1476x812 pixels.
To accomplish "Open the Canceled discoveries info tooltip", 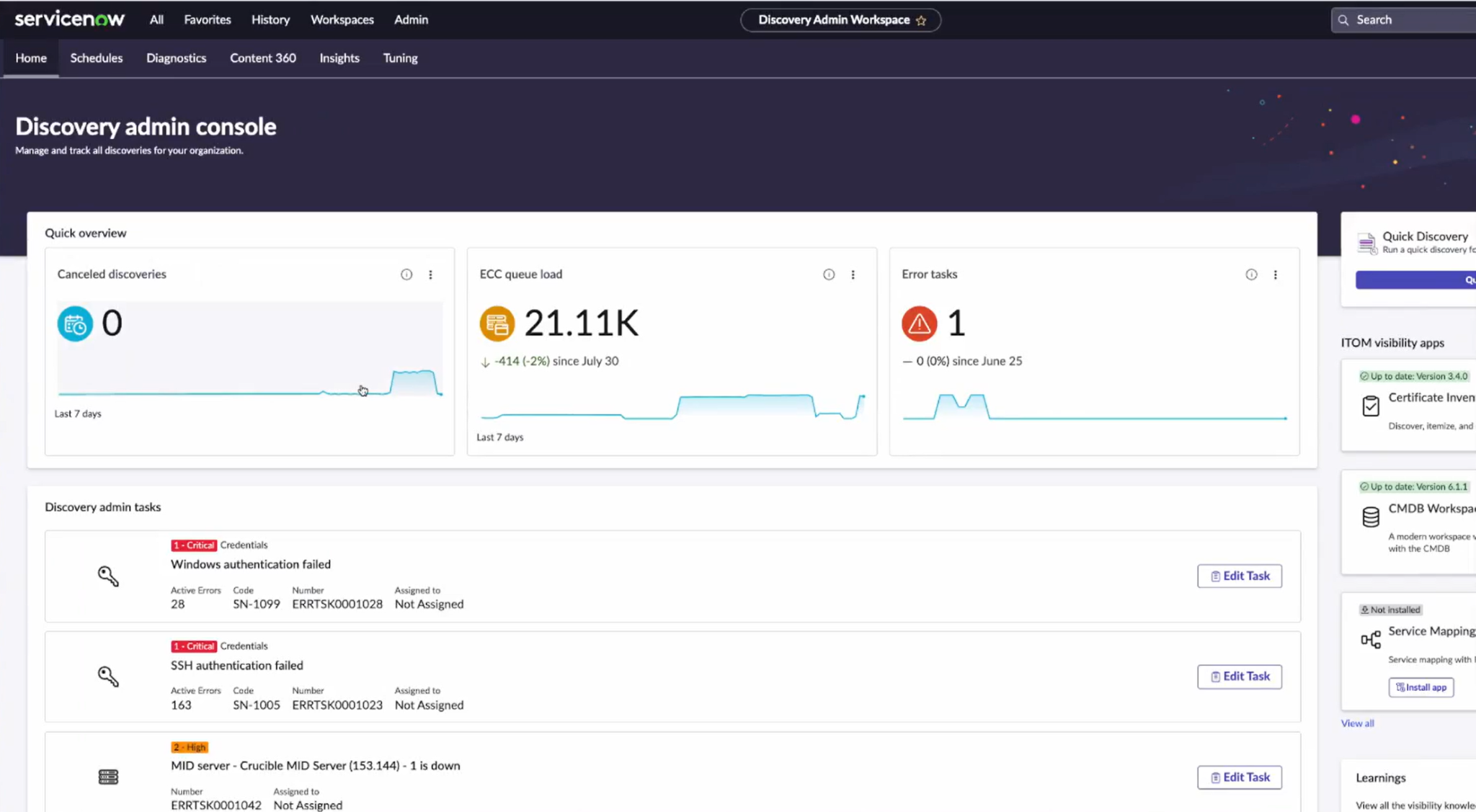I will pos(406,274).
